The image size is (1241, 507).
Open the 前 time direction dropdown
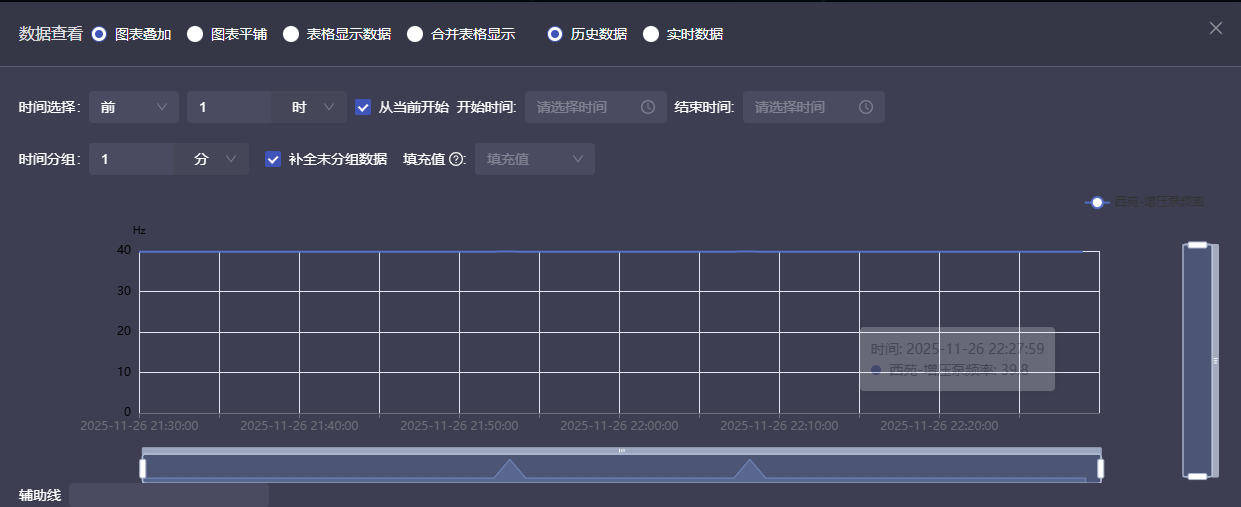click(134, 107)
